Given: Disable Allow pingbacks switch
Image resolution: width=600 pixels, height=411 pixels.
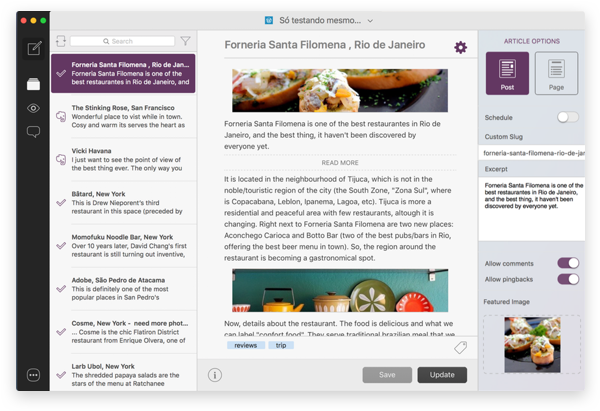Looking at the screenshot, I should [568, 279].
